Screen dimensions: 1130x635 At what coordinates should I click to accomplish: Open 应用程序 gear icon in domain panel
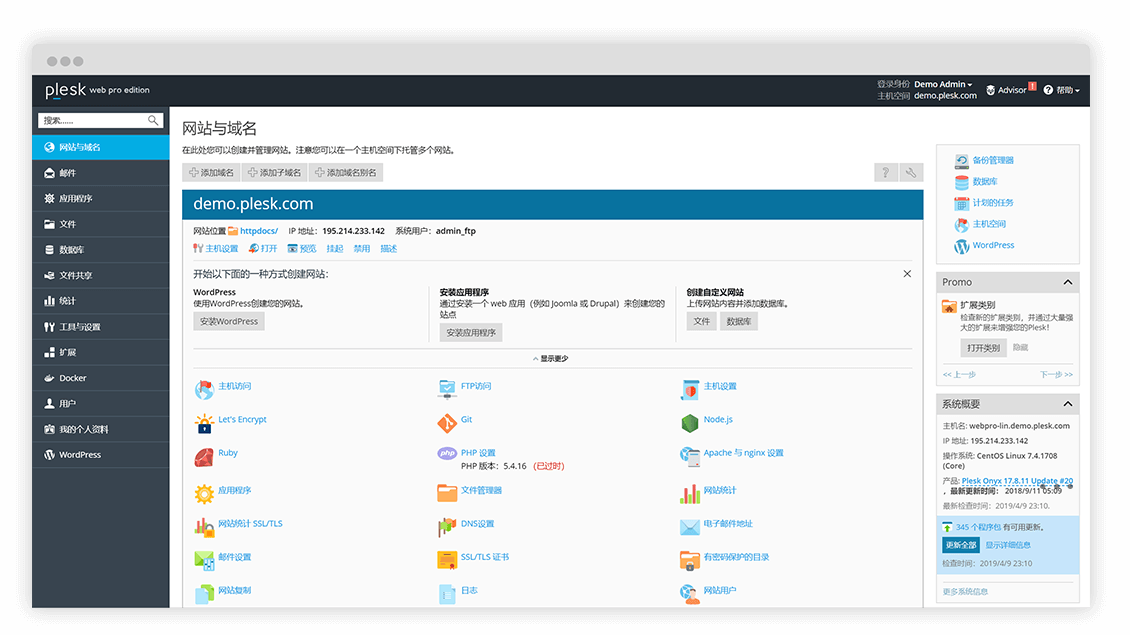(x=205, y=494)
